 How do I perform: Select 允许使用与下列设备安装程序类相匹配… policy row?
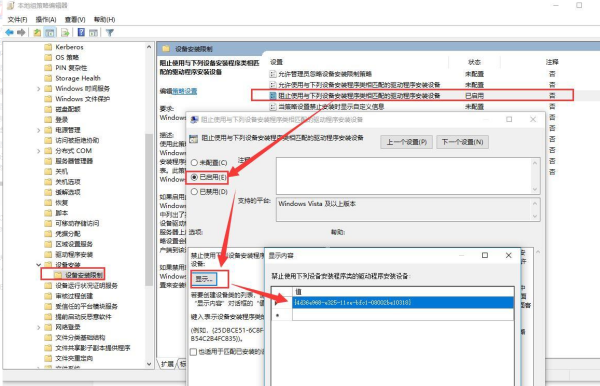(359, 85)
